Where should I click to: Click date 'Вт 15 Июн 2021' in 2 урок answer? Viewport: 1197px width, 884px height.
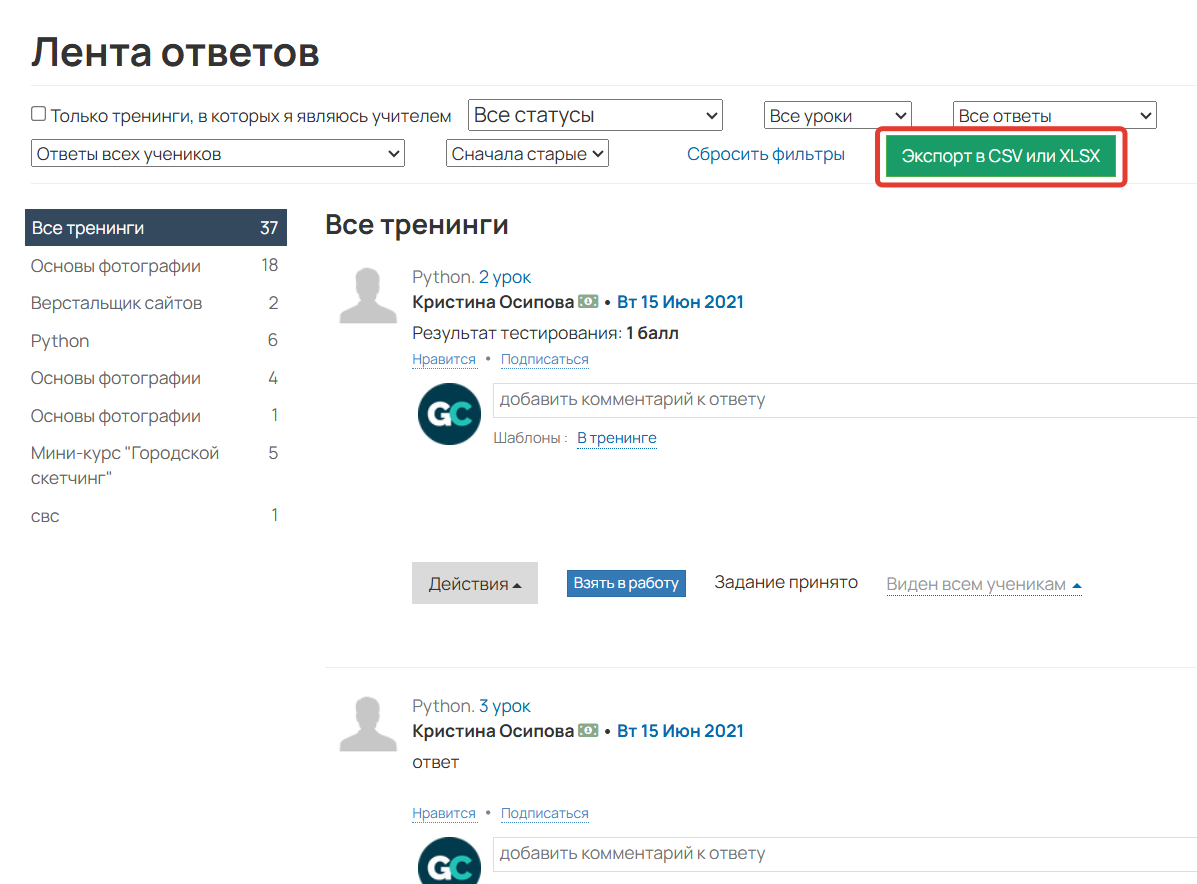(x=680, y=302)
